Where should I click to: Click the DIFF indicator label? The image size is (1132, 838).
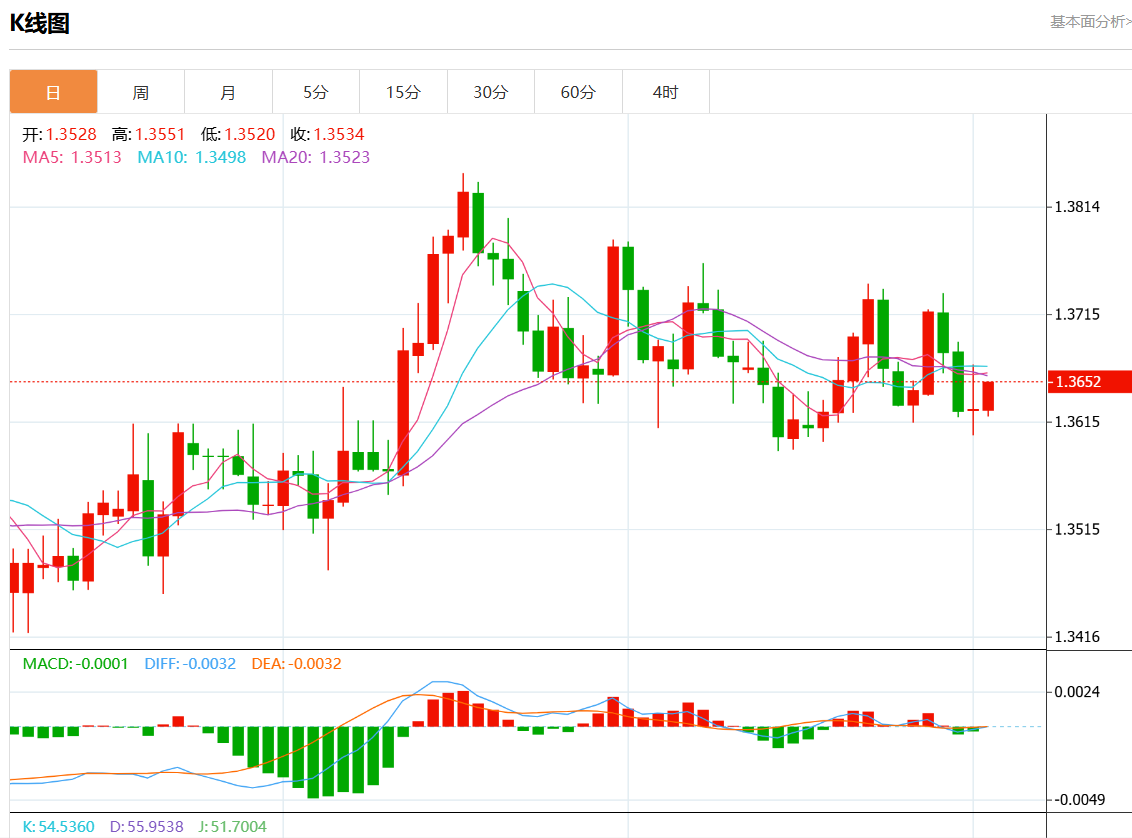tap(190, 663)
